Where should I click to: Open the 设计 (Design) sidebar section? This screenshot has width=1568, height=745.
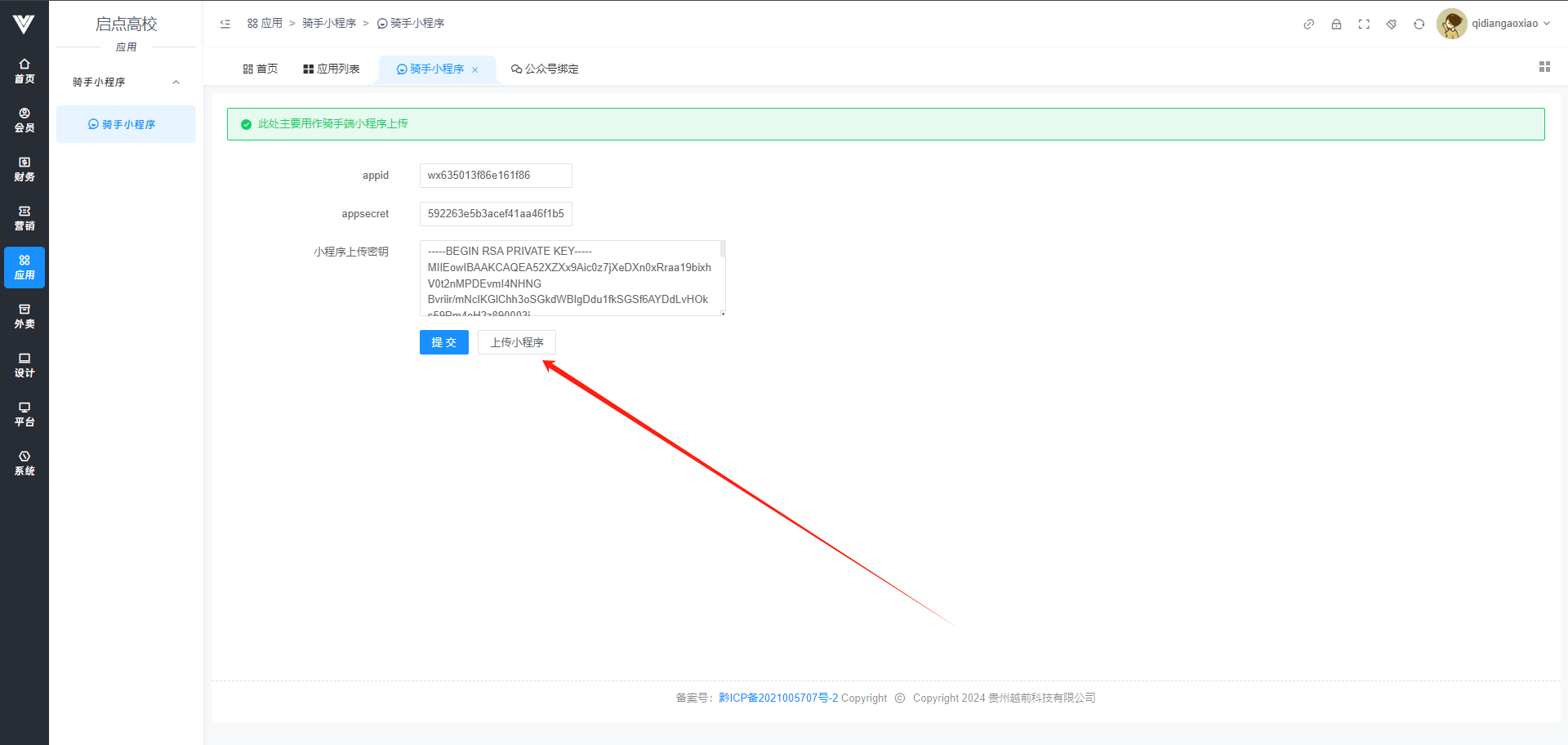[24, 365]
